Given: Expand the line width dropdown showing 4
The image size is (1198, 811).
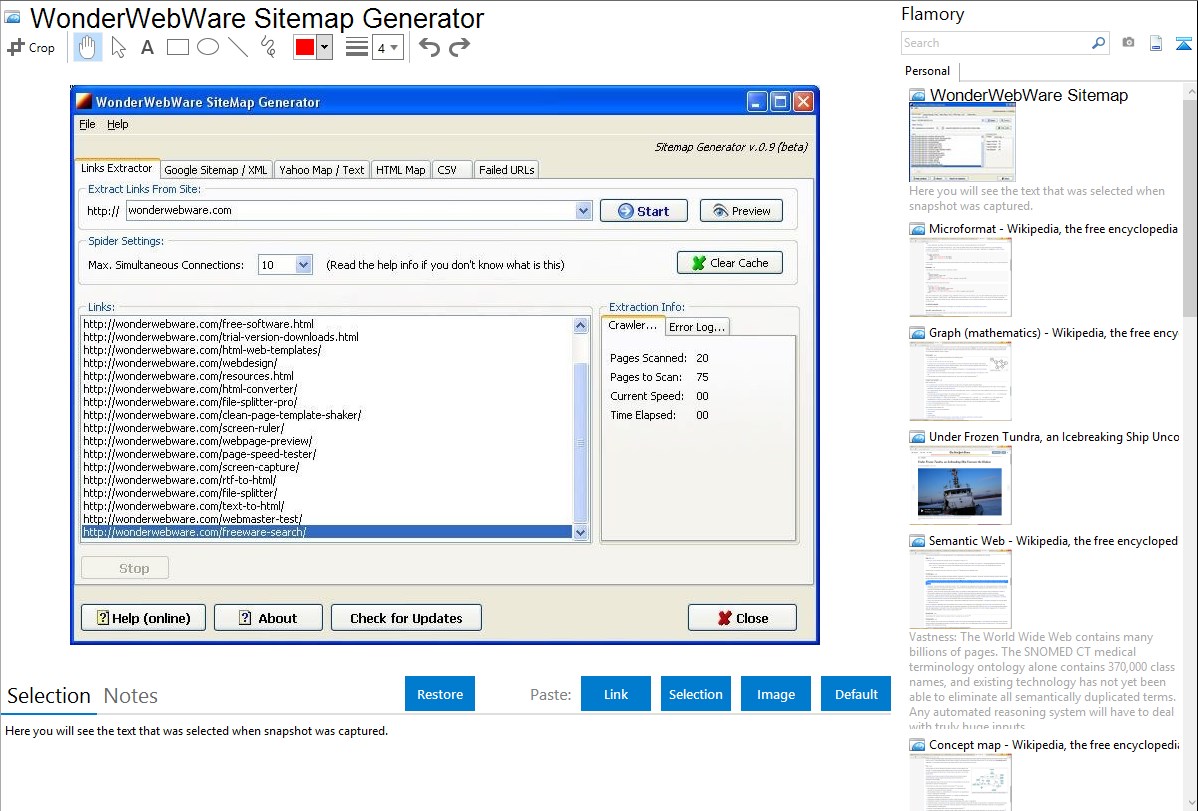Looking at the screenshot, I should [x=387, y=47].
